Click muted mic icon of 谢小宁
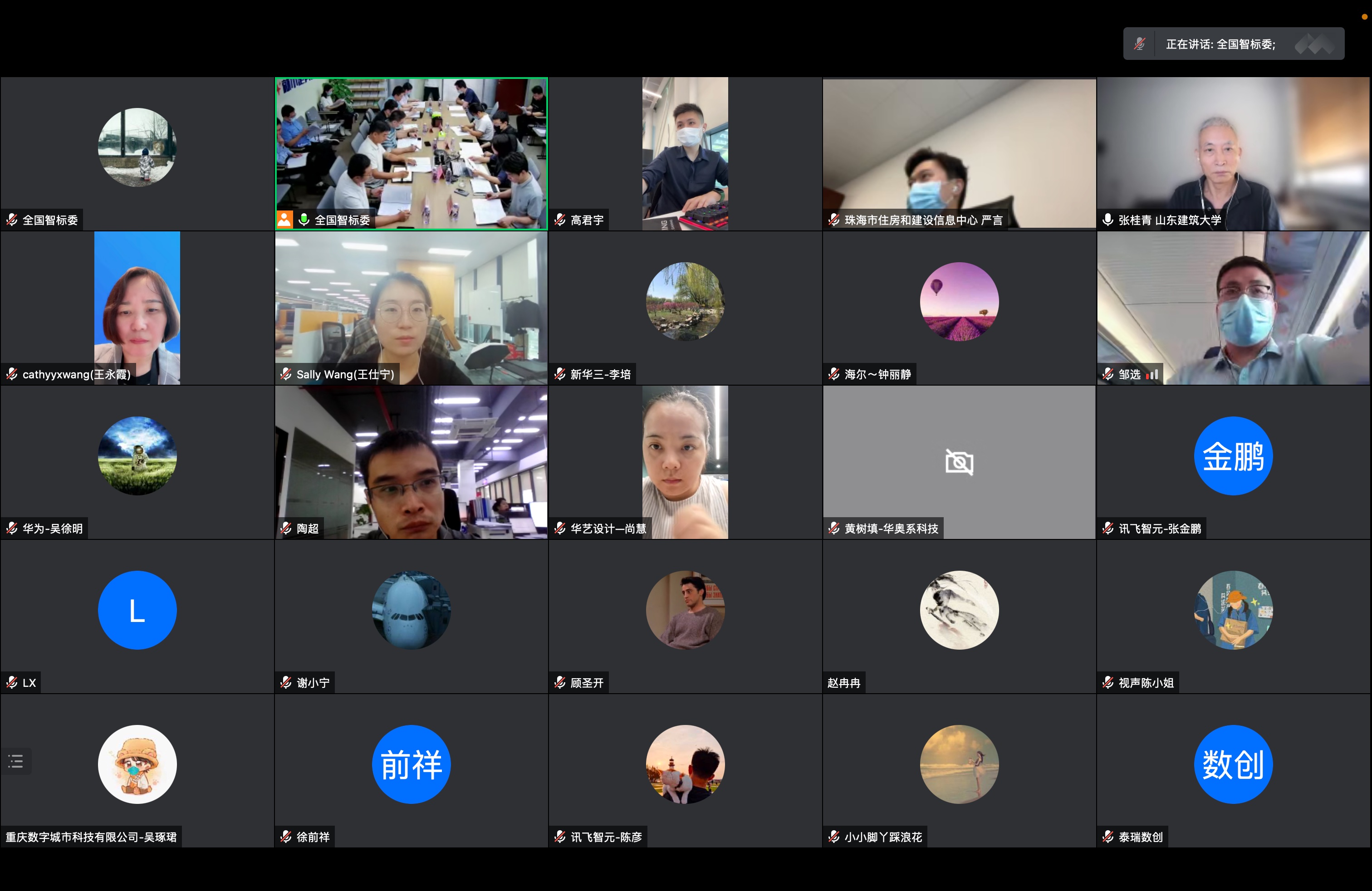This screenshot has width=1372, height=891. coord(286,682)
